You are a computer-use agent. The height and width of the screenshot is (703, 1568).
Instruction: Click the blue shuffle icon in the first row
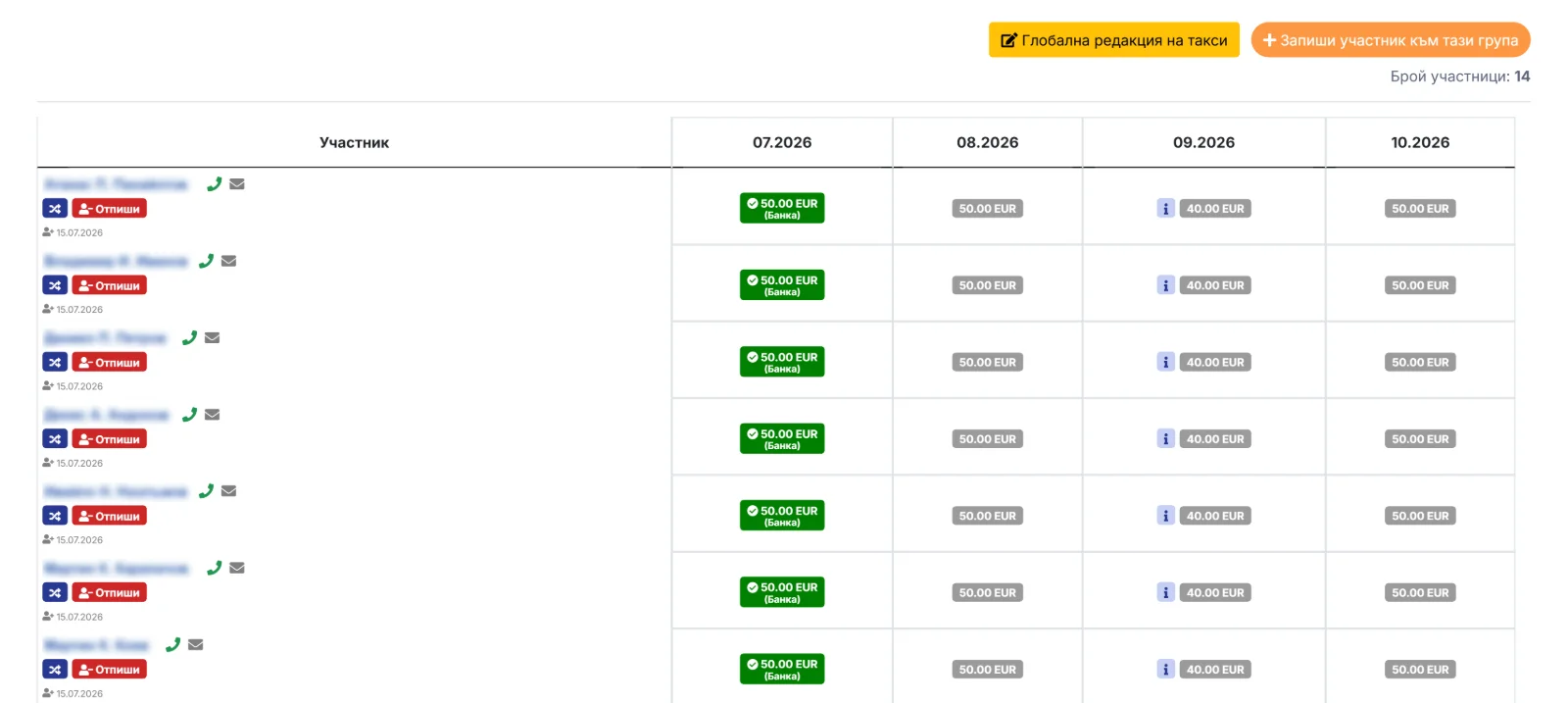pos(55,209)
